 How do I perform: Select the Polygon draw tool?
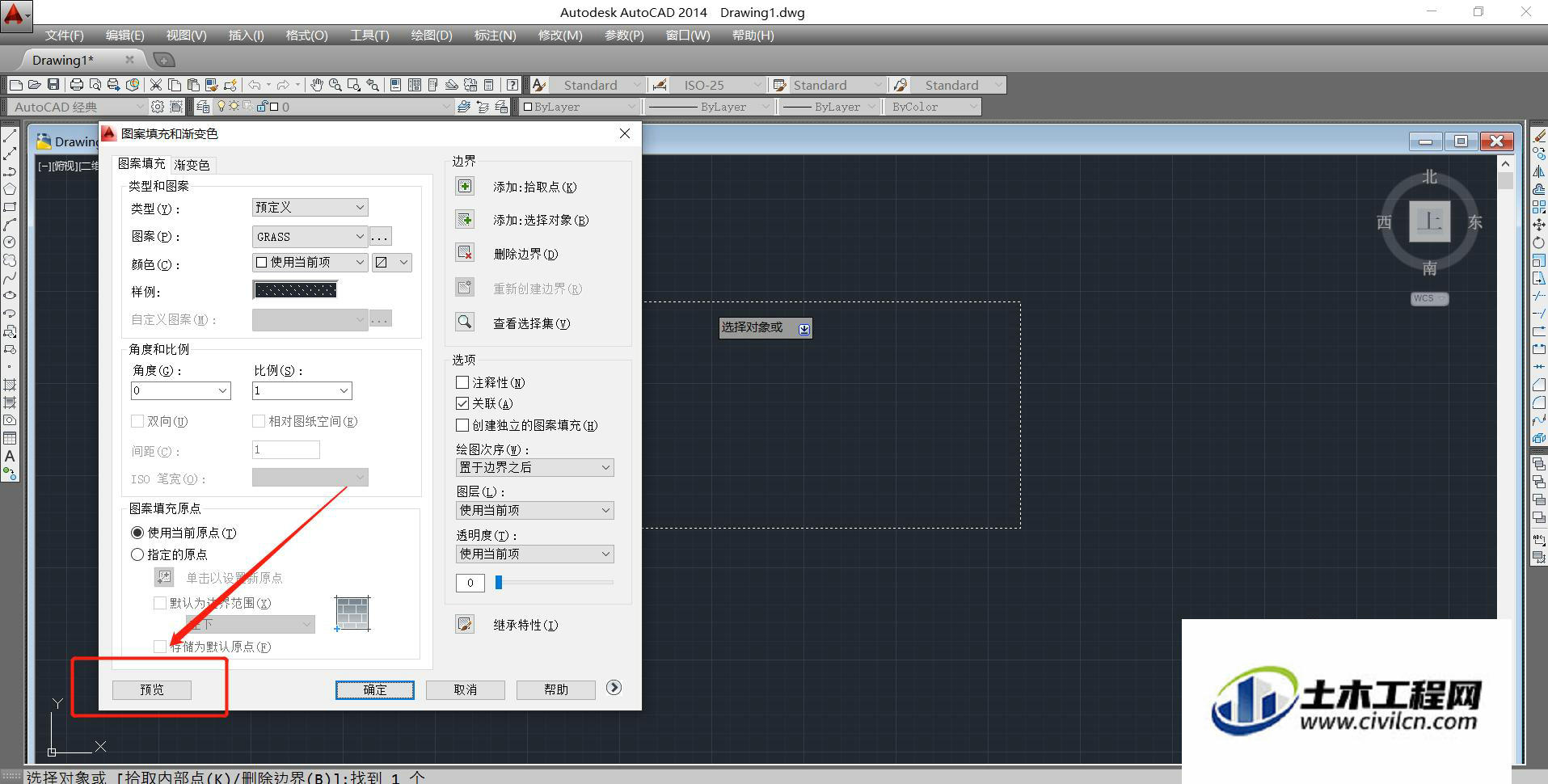coord(10,189)
